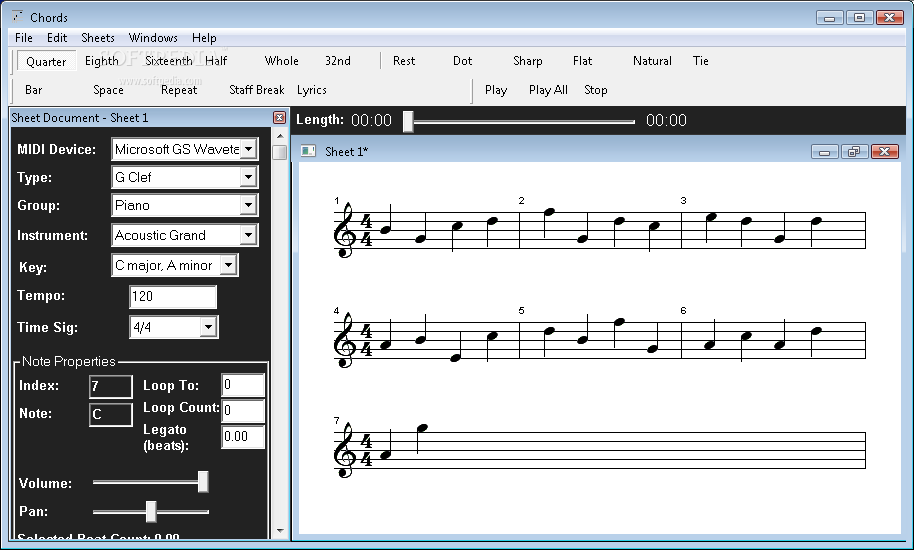
Task: Toggle the Dot toolbar button
Action: coord(462,61)
